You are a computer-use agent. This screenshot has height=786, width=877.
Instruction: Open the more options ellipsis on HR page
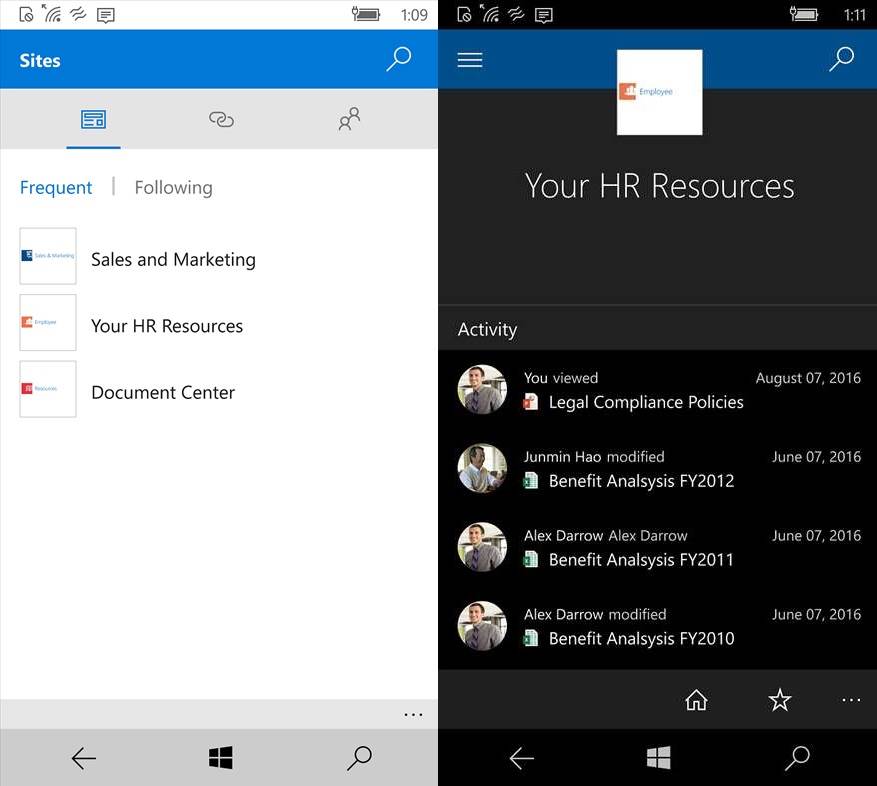click(x=851, y=700)
